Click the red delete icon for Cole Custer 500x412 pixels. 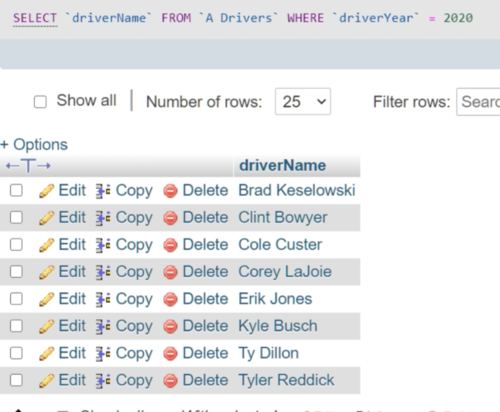[170, 245]
